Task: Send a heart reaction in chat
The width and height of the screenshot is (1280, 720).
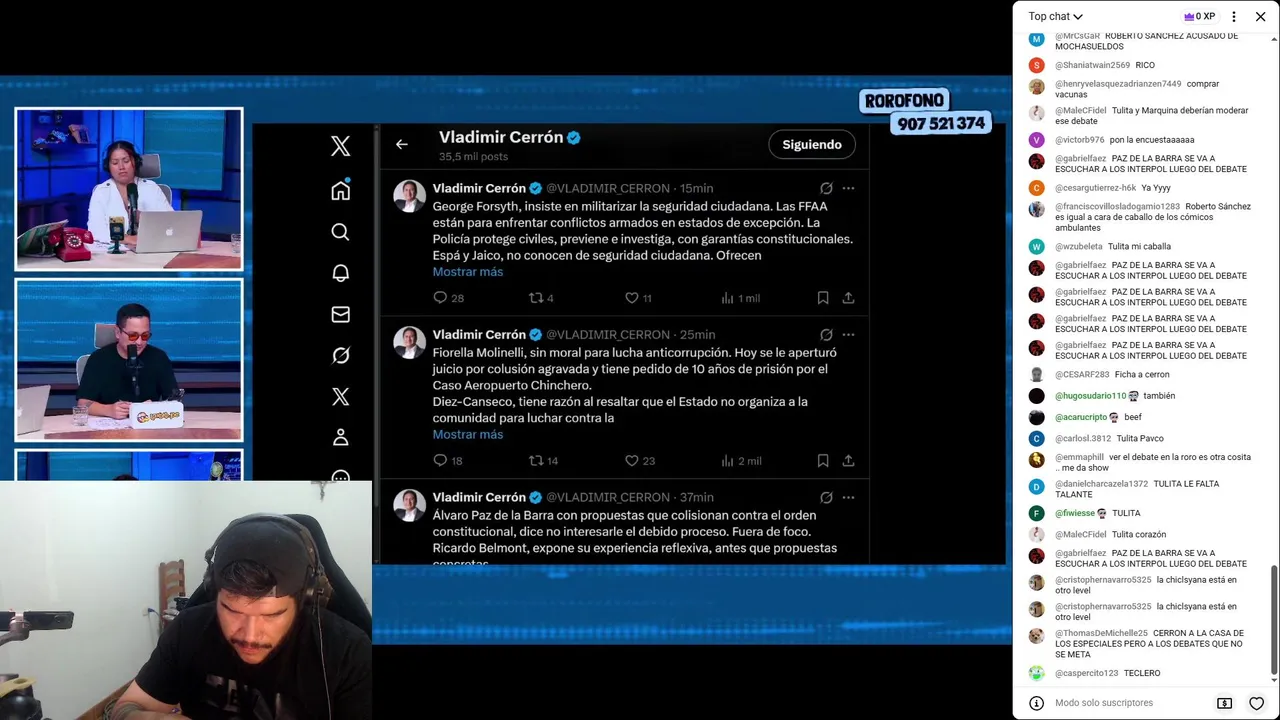Action: [x=1257, y=703]
